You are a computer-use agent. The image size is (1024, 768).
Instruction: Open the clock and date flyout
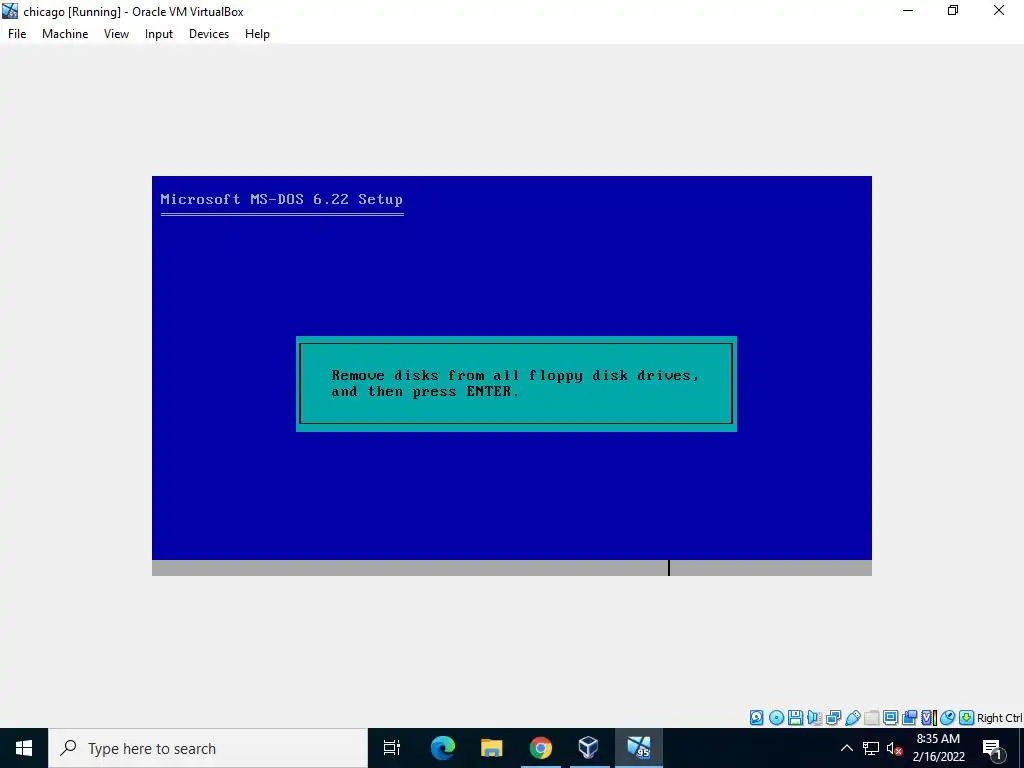[938, 748]
